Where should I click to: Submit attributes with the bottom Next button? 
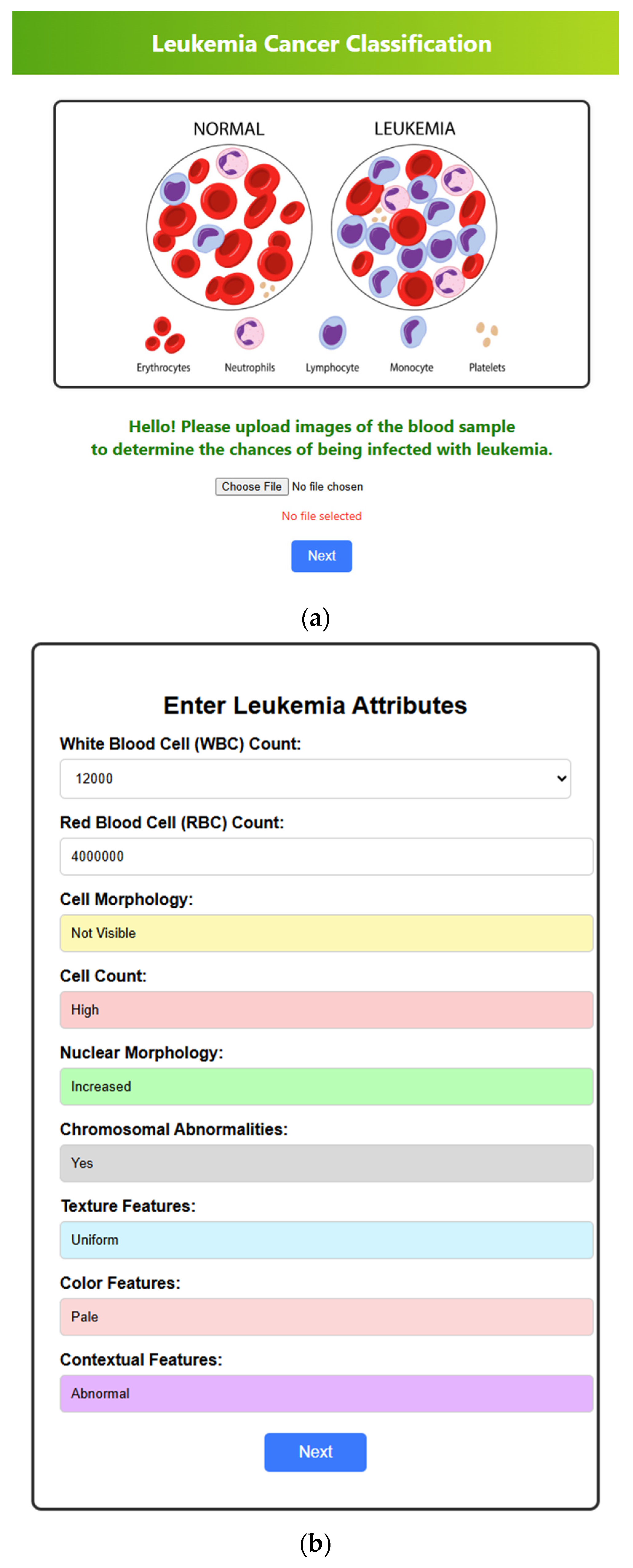[x=315, y=1452]
